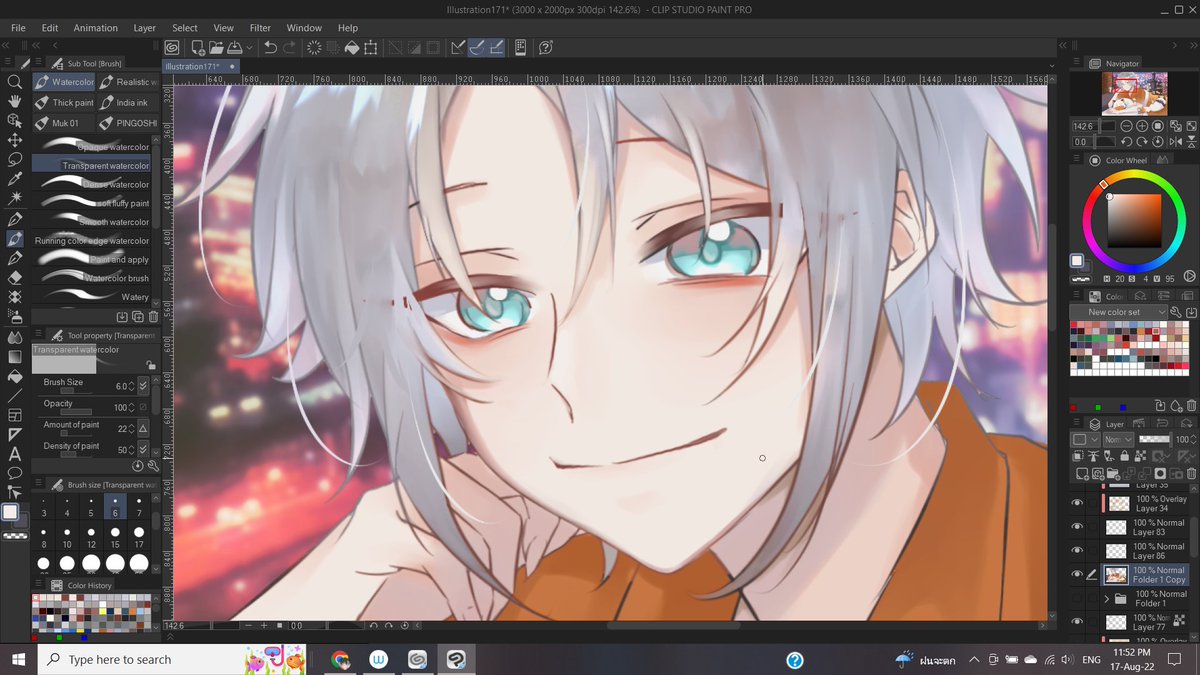Image resolution: width=1200 pixels, height=675 pixels.
Task: Open the Animation menu
Action: coord(96,28)
